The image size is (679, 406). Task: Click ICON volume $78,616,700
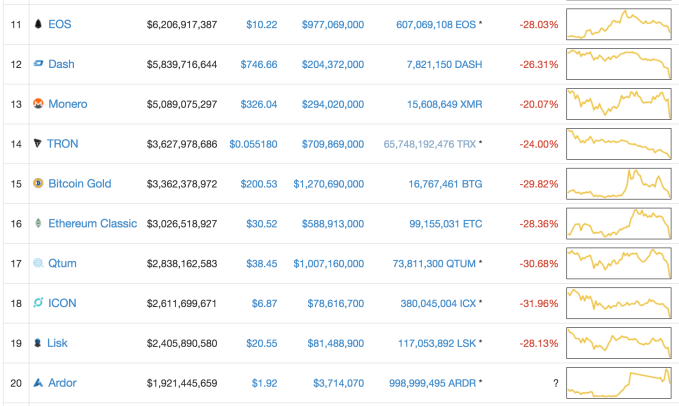coord(335,303)
